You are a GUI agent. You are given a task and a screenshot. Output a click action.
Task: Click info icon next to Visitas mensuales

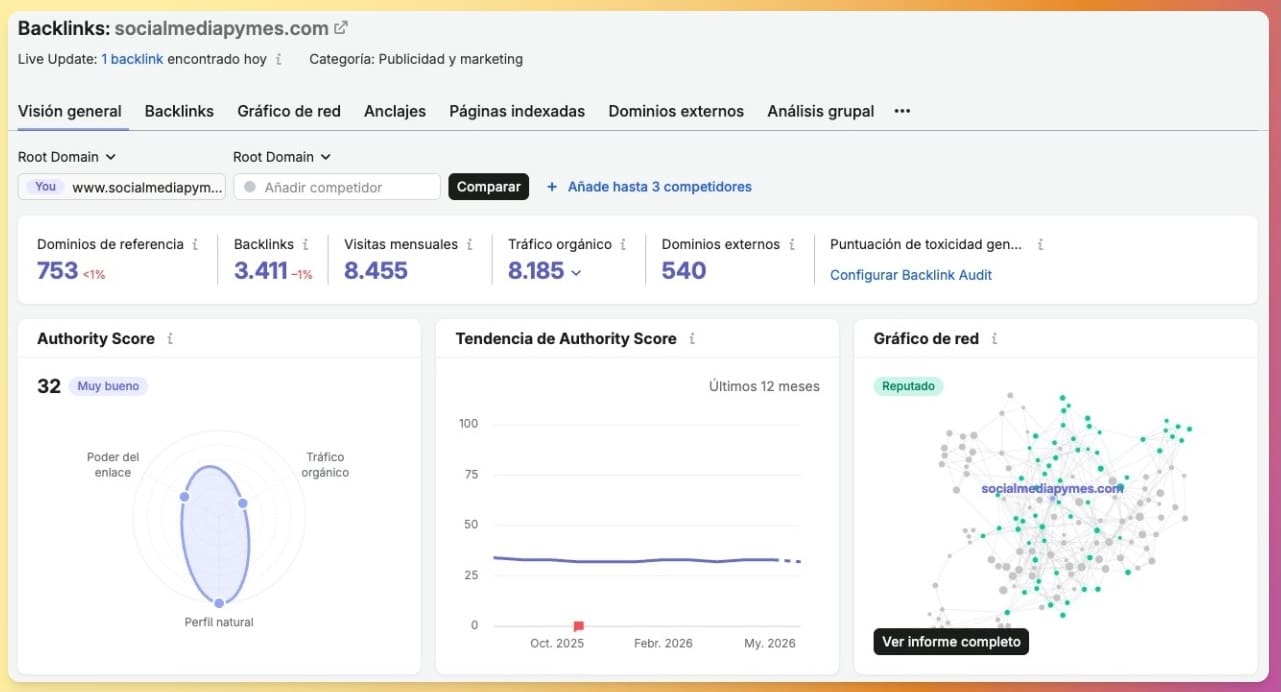(x=469, y=244)
